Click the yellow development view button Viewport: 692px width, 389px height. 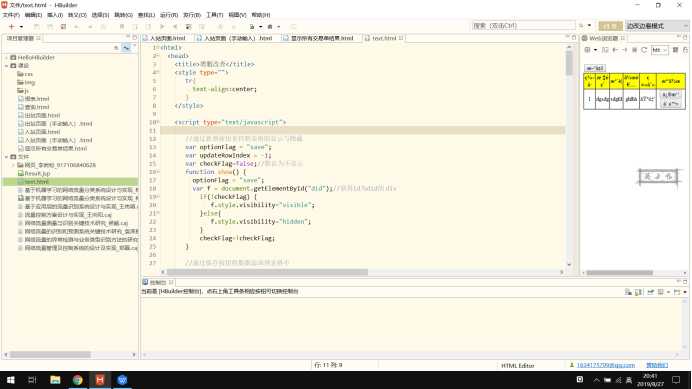610,26
